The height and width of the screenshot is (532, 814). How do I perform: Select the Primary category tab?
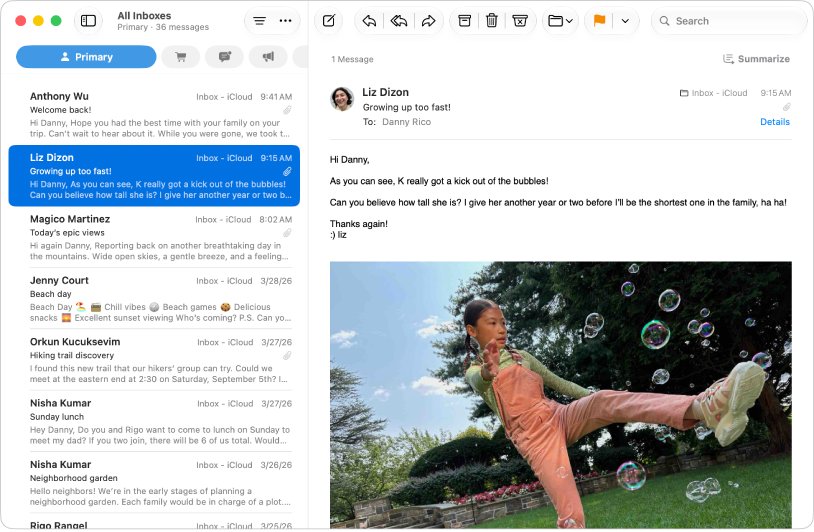point(86,57)
